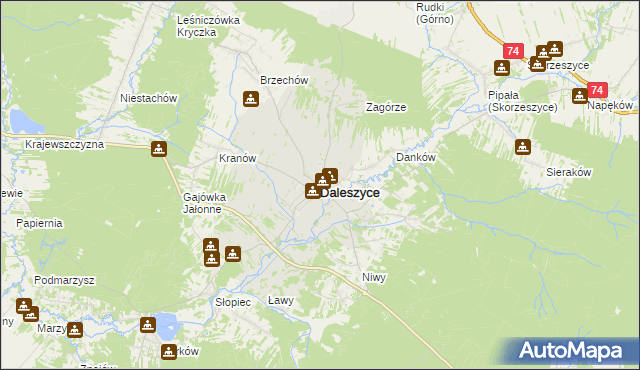
Task: Click the Pipała (Skorzeszyce) label
Action: tap(523, 101)
